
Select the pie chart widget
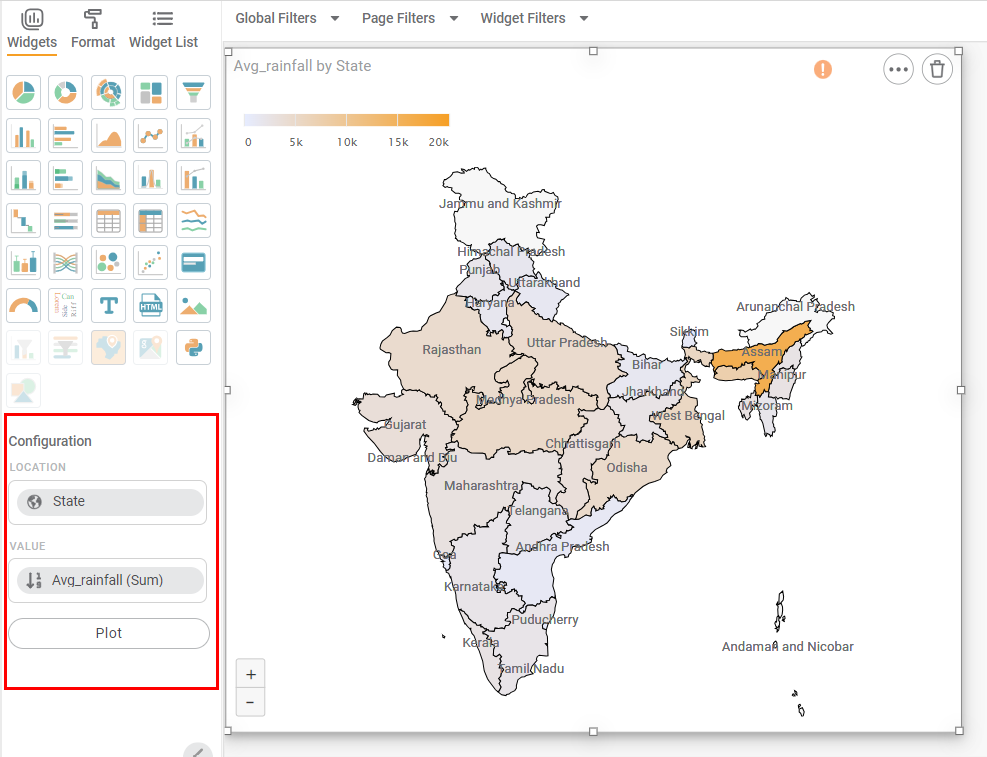coord(23,93)
